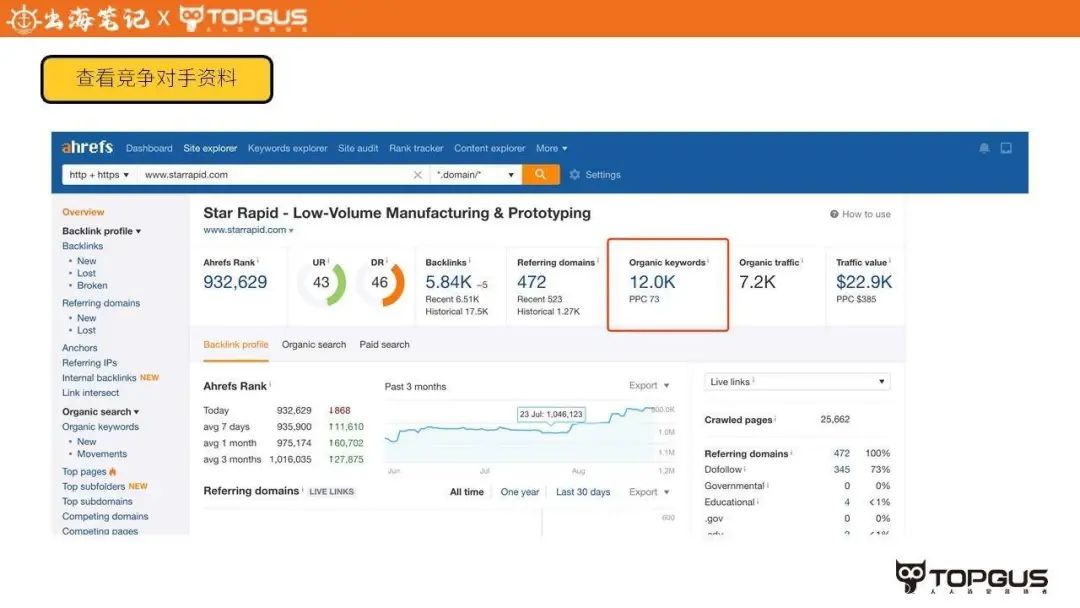The height and width of the screenshot is (608, 1080).
Task: Open the *.domain/* mode dropdown
Action: coord(476,175)
